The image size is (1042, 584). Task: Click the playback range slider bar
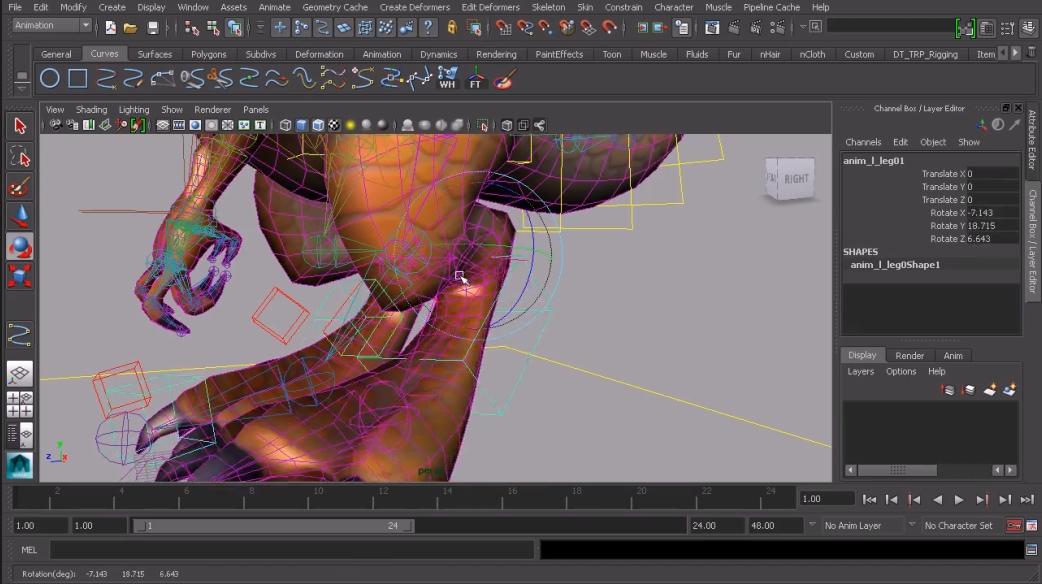[273, 526]
